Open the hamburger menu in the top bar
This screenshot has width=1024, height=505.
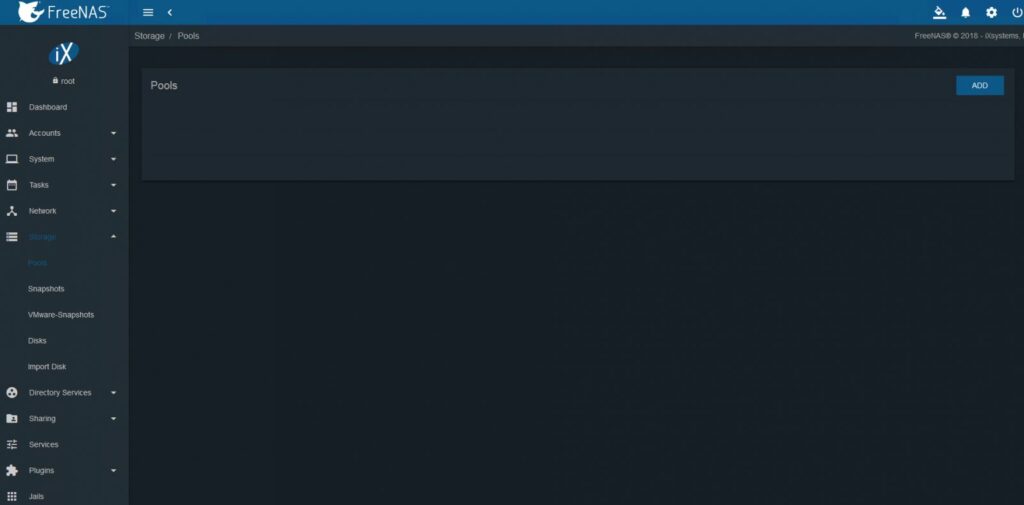click(x=148, y=12)
